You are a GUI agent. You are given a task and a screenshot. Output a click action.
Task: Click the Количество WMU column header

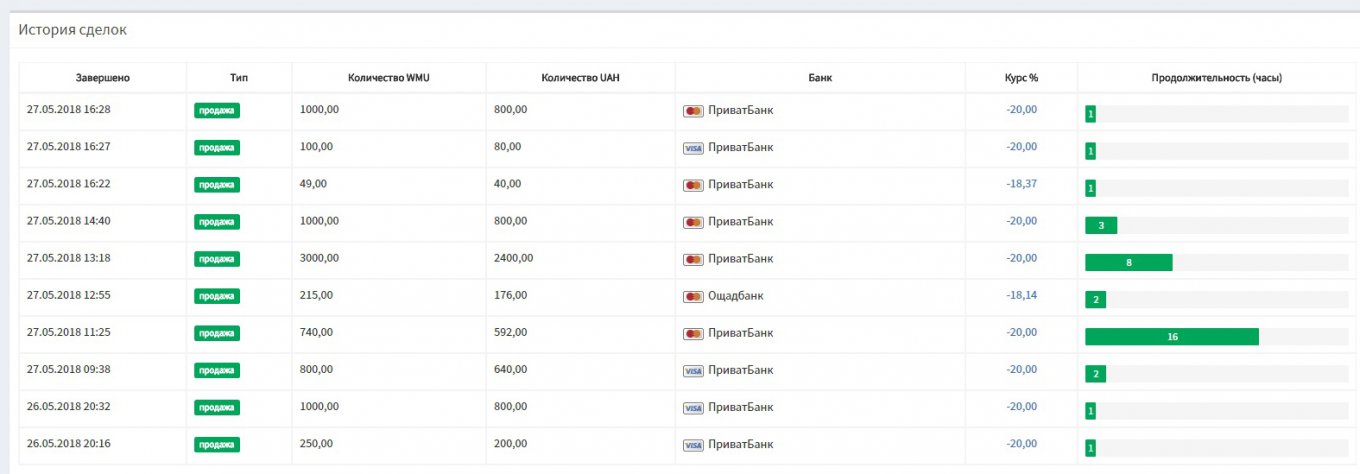click(x=388, y=78)
